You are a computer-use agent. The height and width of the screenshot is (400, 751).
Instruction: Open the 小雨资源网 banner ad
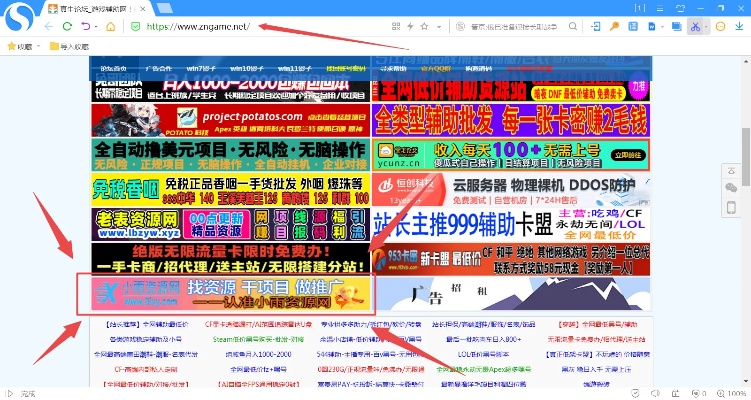coord(230,293)
